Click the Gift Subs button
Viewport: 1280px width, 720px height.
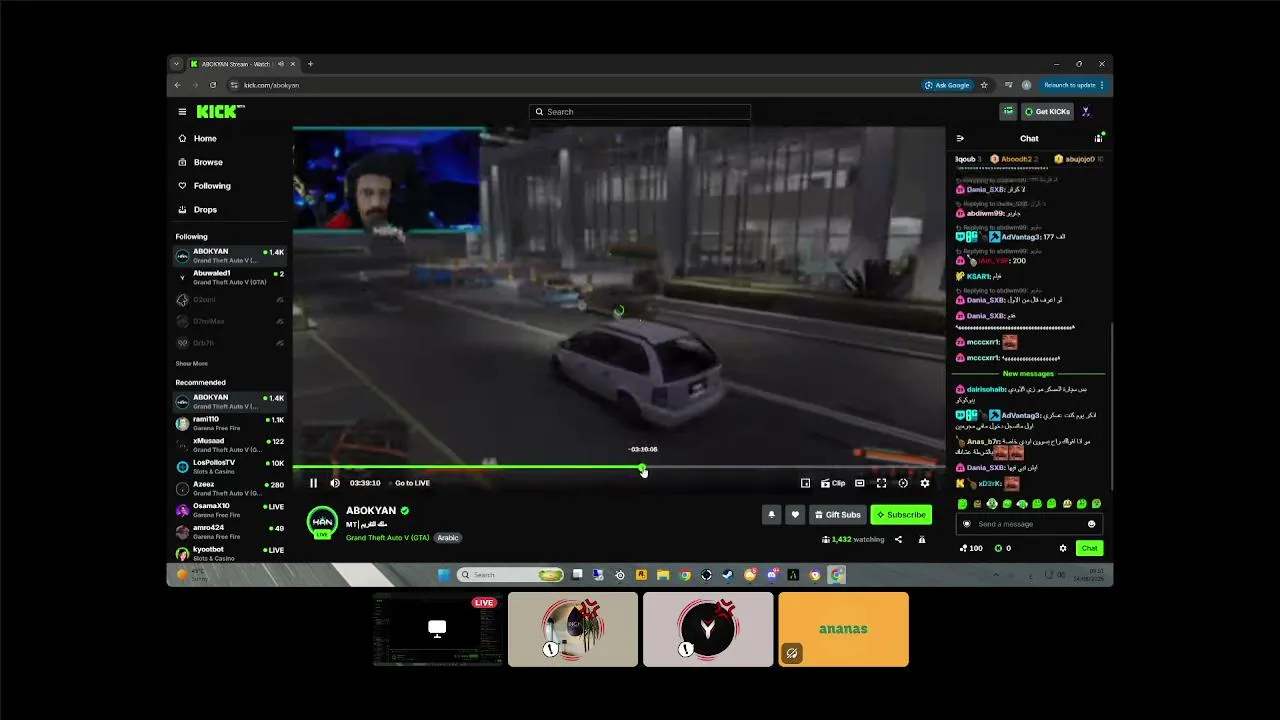(x=838, y=515)
